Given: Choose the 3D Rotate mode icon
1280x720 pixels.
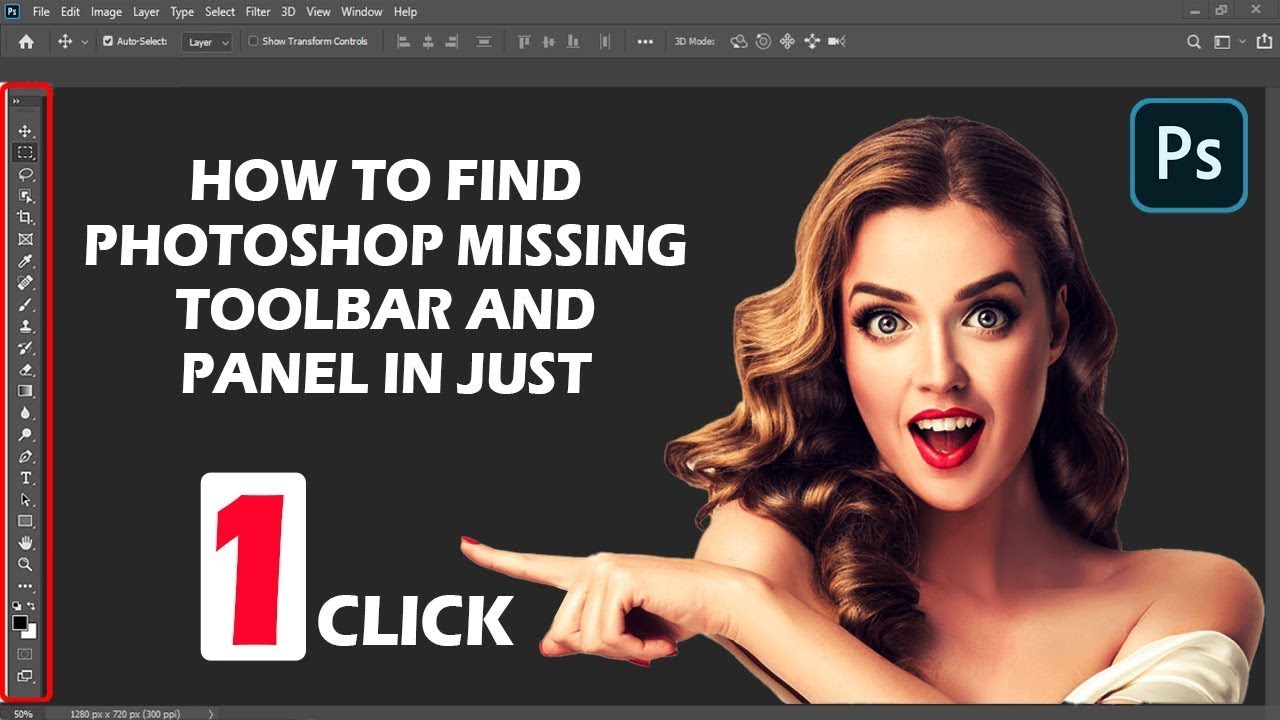Looking at the screenshot, I should point(739,41).
